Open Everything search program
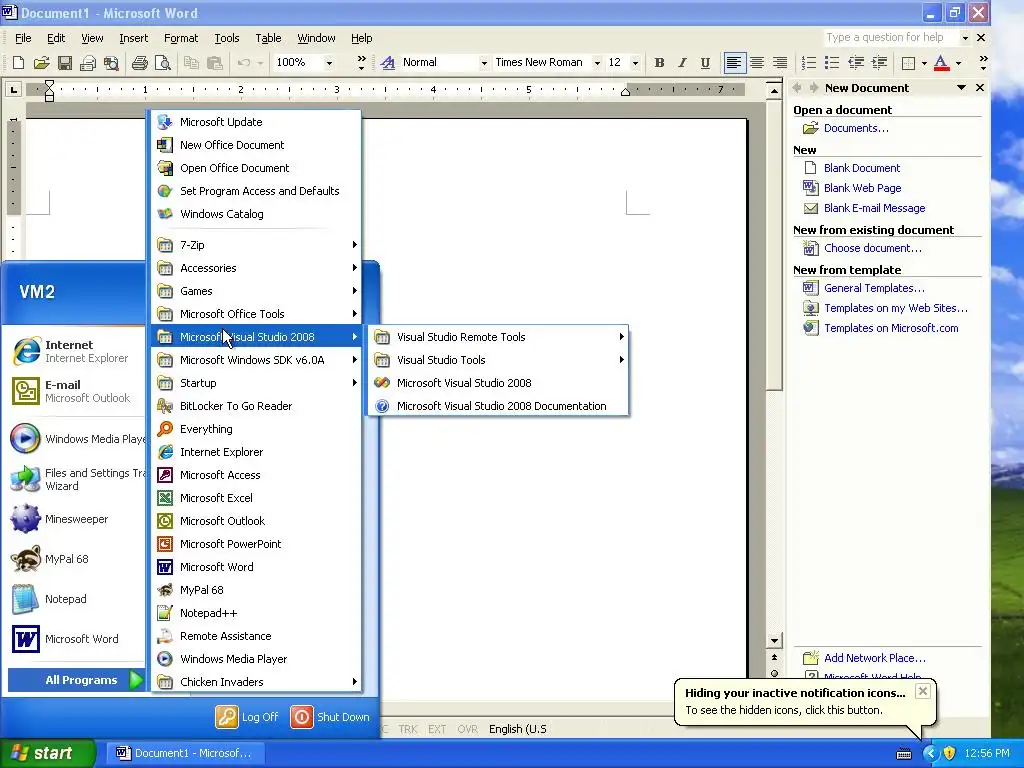 point(257,429)
